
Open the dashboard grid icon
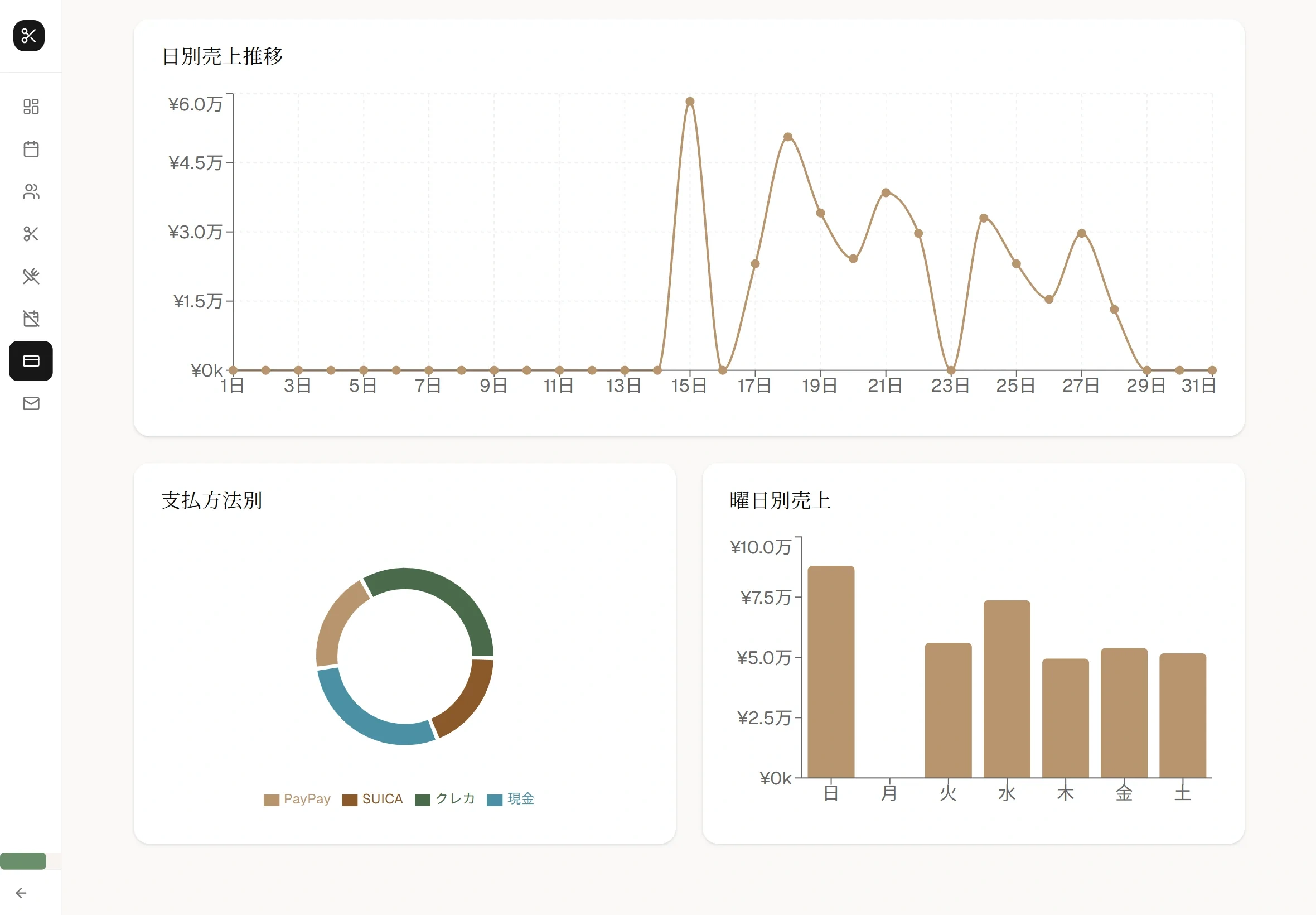(x=31, y=107)
